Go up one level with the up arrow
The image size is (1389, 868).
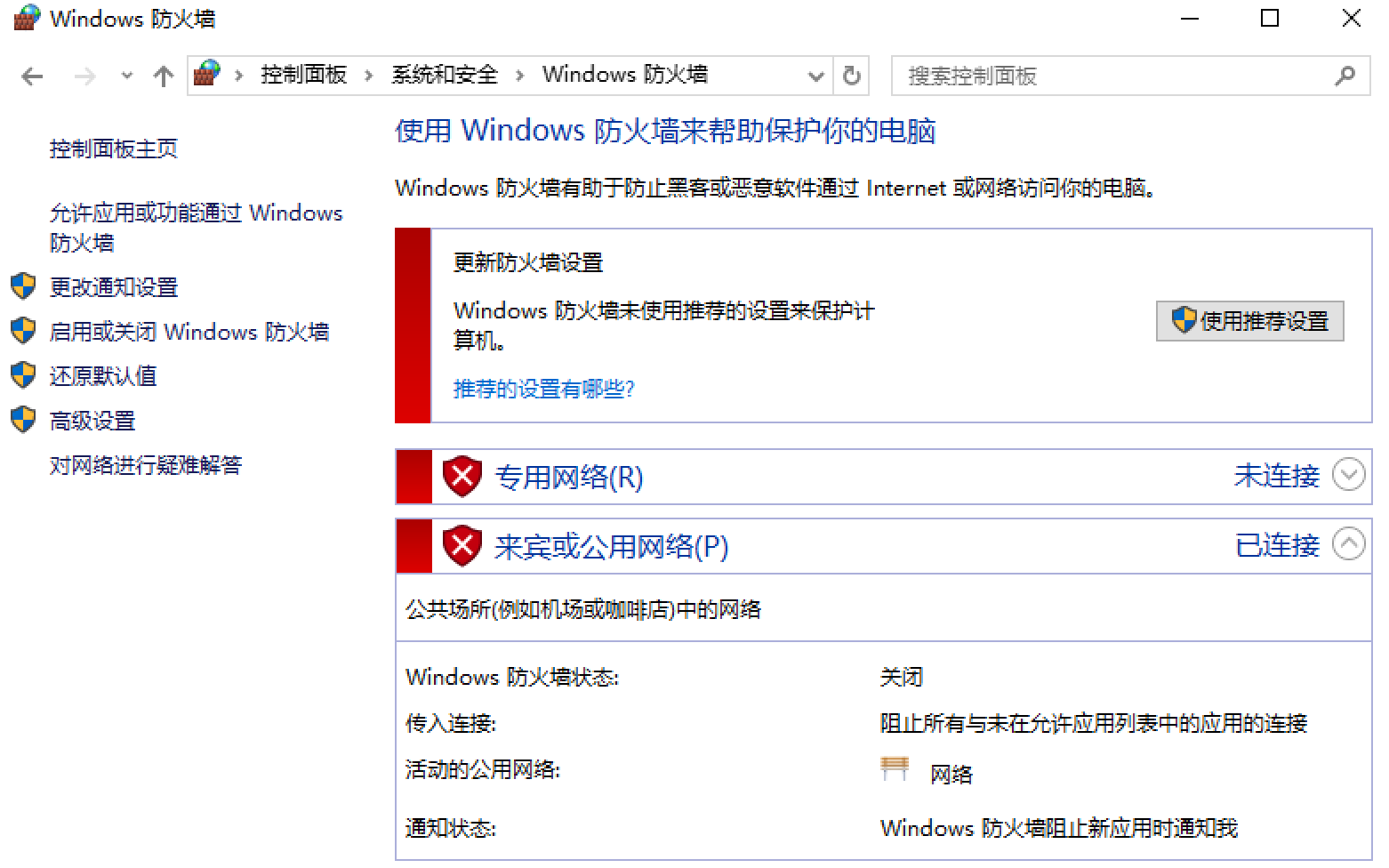(163, 76)
